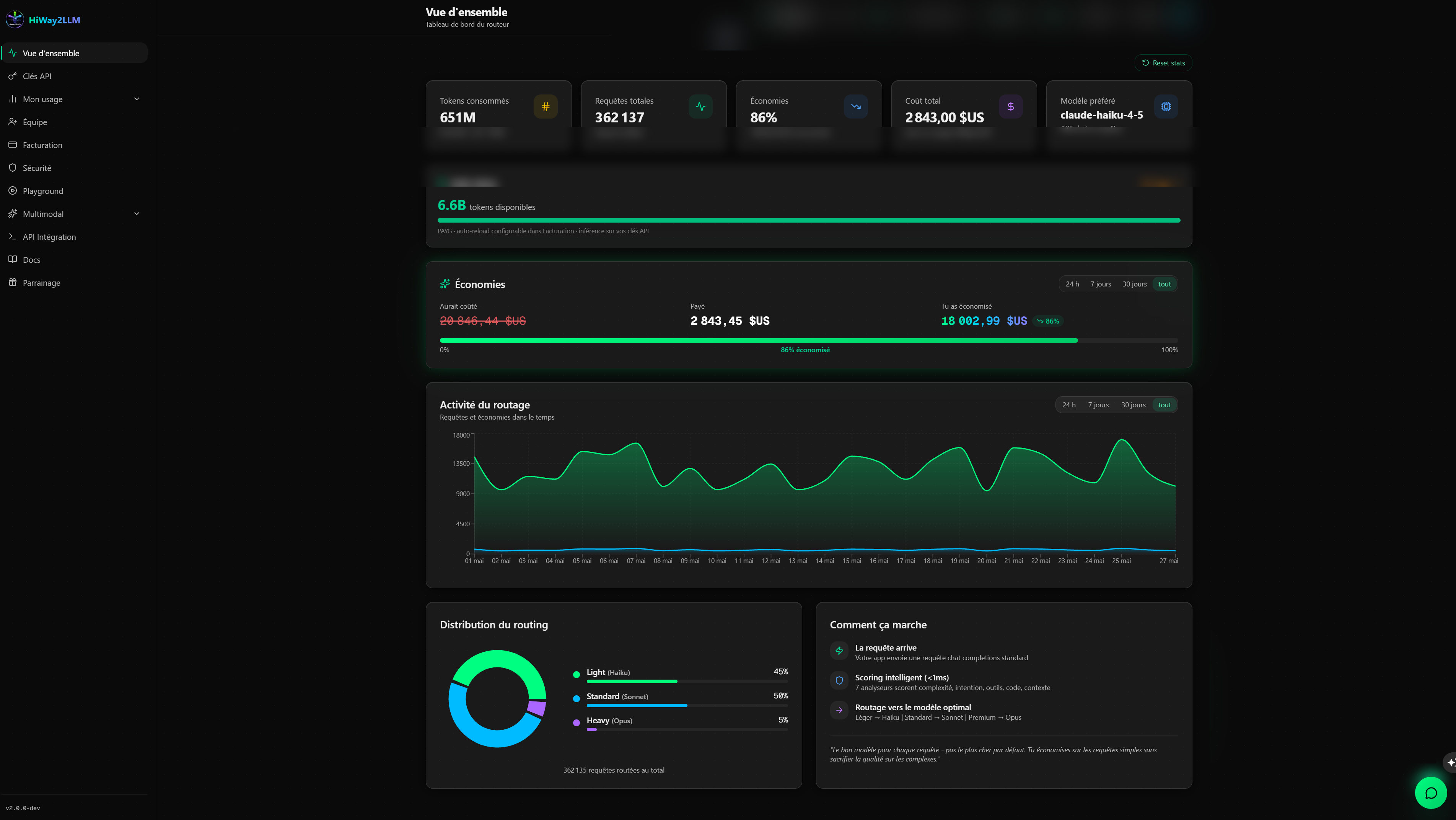The image size is (1456, 820).
Task: Launch the Playground
Action: 74,191
